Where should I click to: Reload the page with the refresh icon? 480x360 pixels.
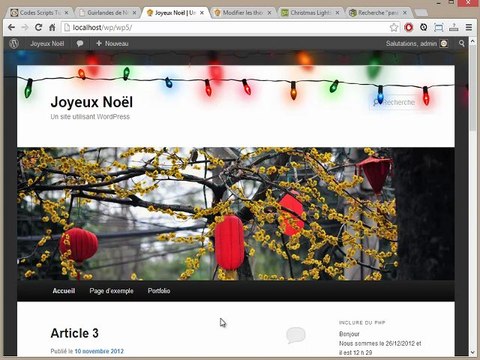pyautogui.click(x=39, y=27)
